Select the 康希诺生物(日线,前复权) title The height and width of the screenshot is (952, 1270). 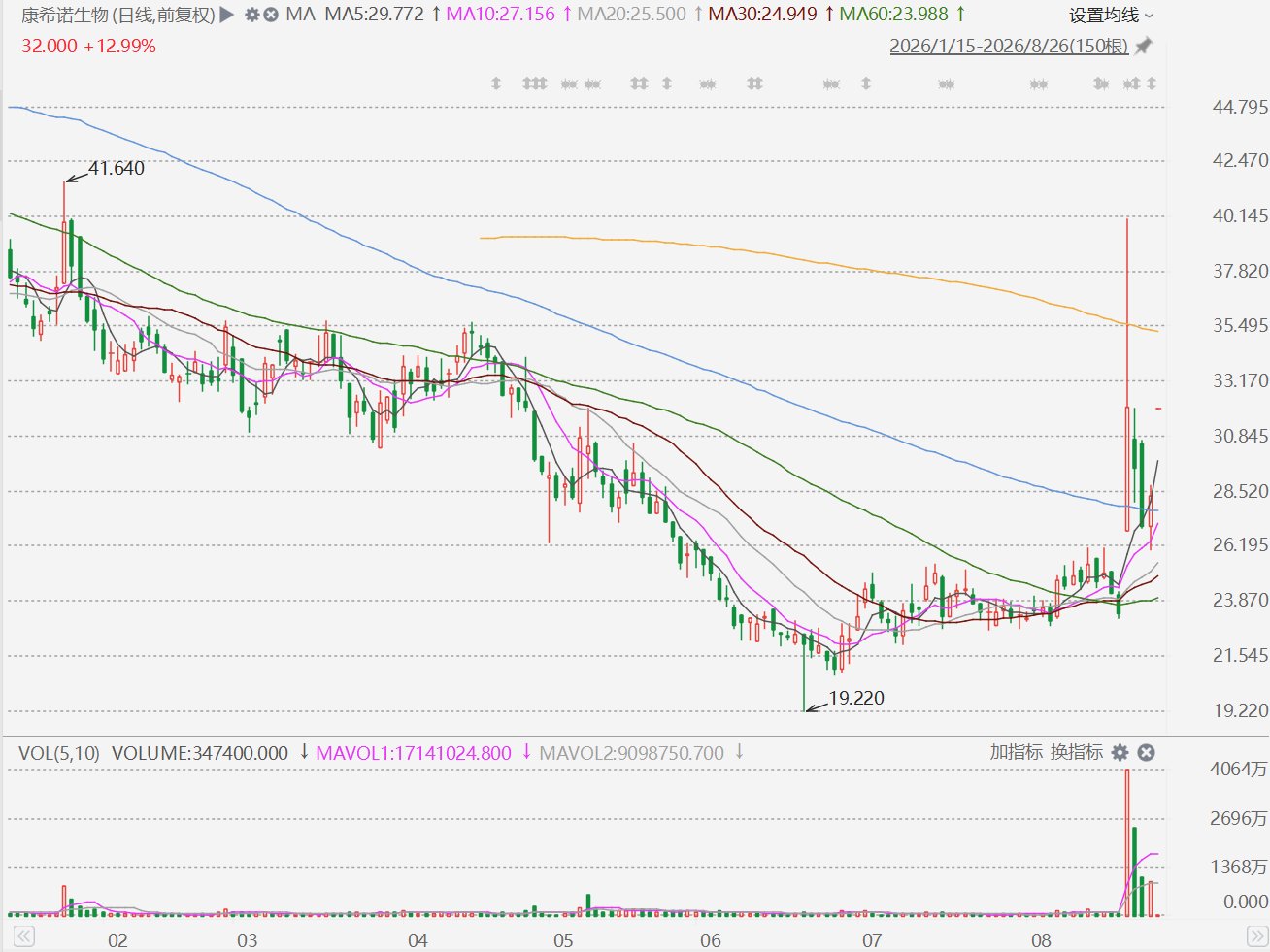[118, 15]
